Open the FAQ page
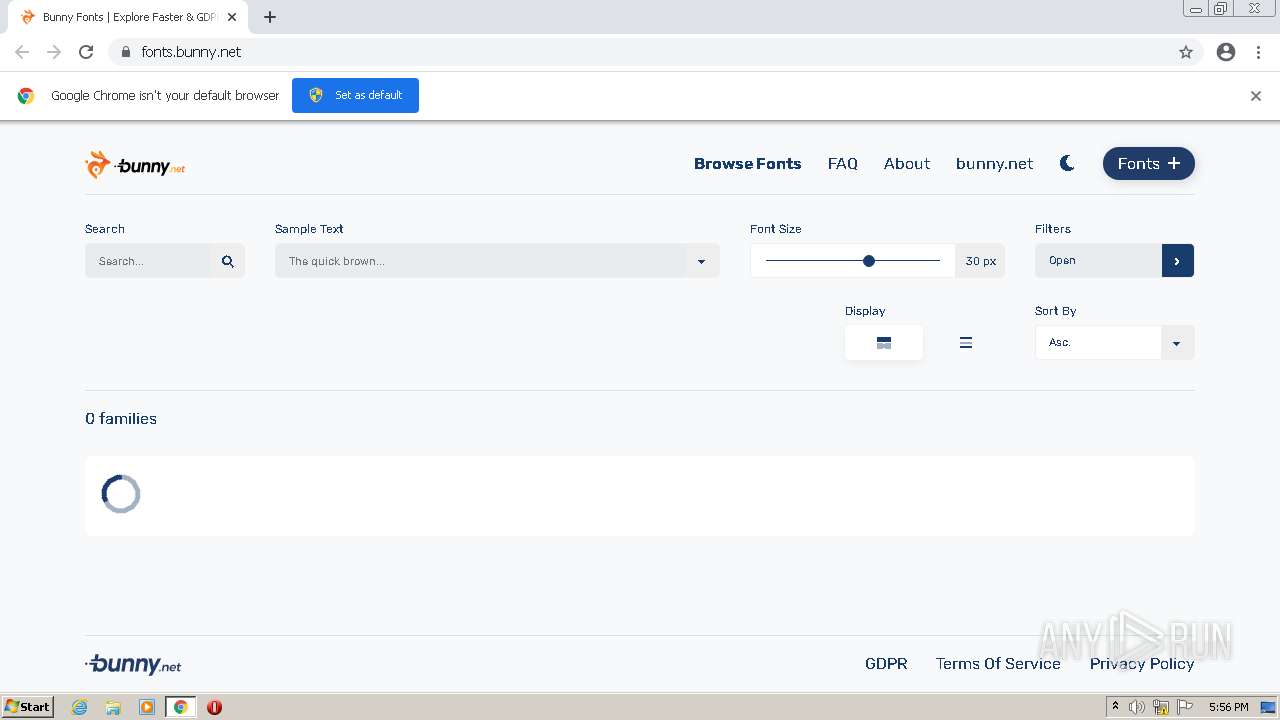 tap(843, 163)
